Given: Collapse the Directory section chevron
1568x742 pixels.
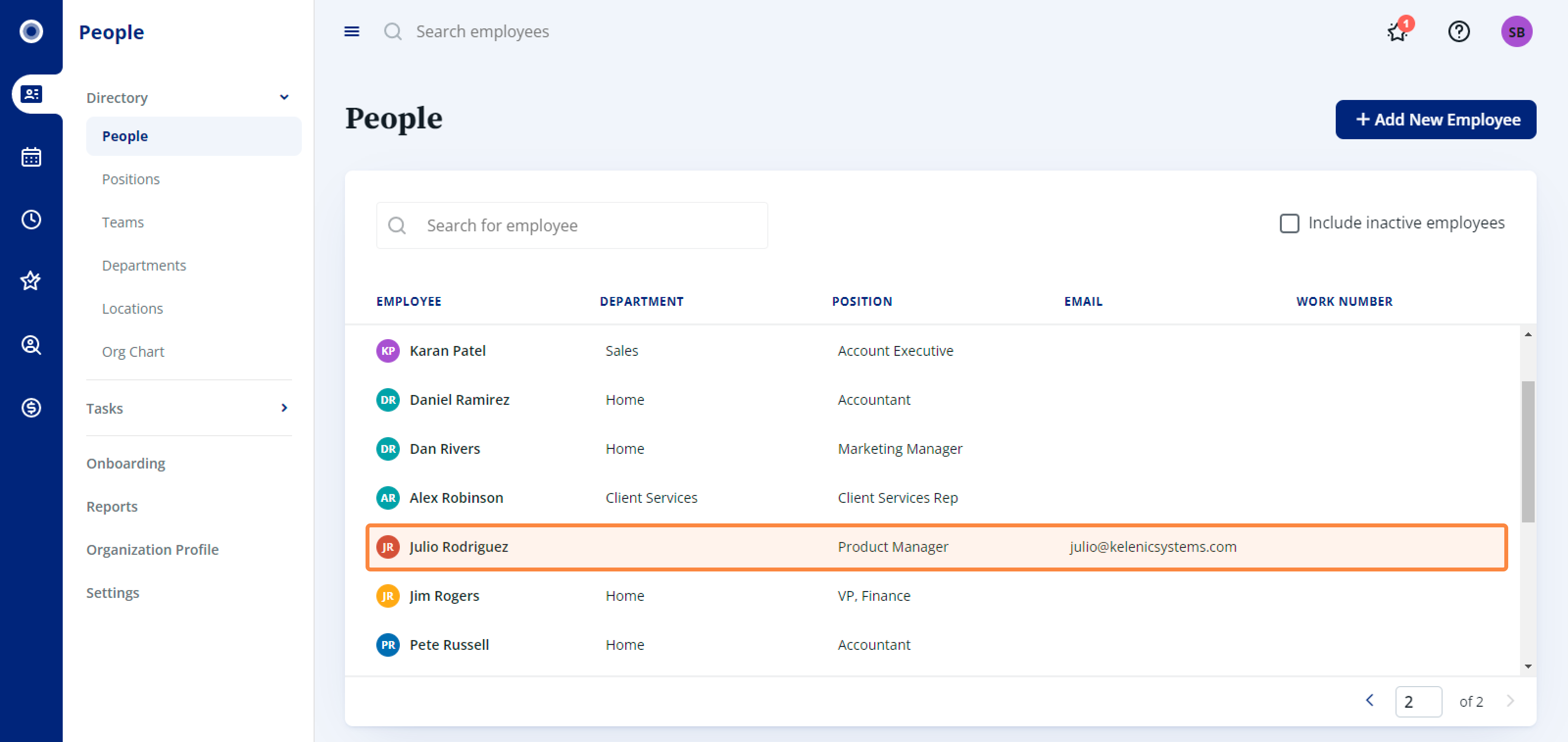Looking at the screenshot, I should (284, 98).
